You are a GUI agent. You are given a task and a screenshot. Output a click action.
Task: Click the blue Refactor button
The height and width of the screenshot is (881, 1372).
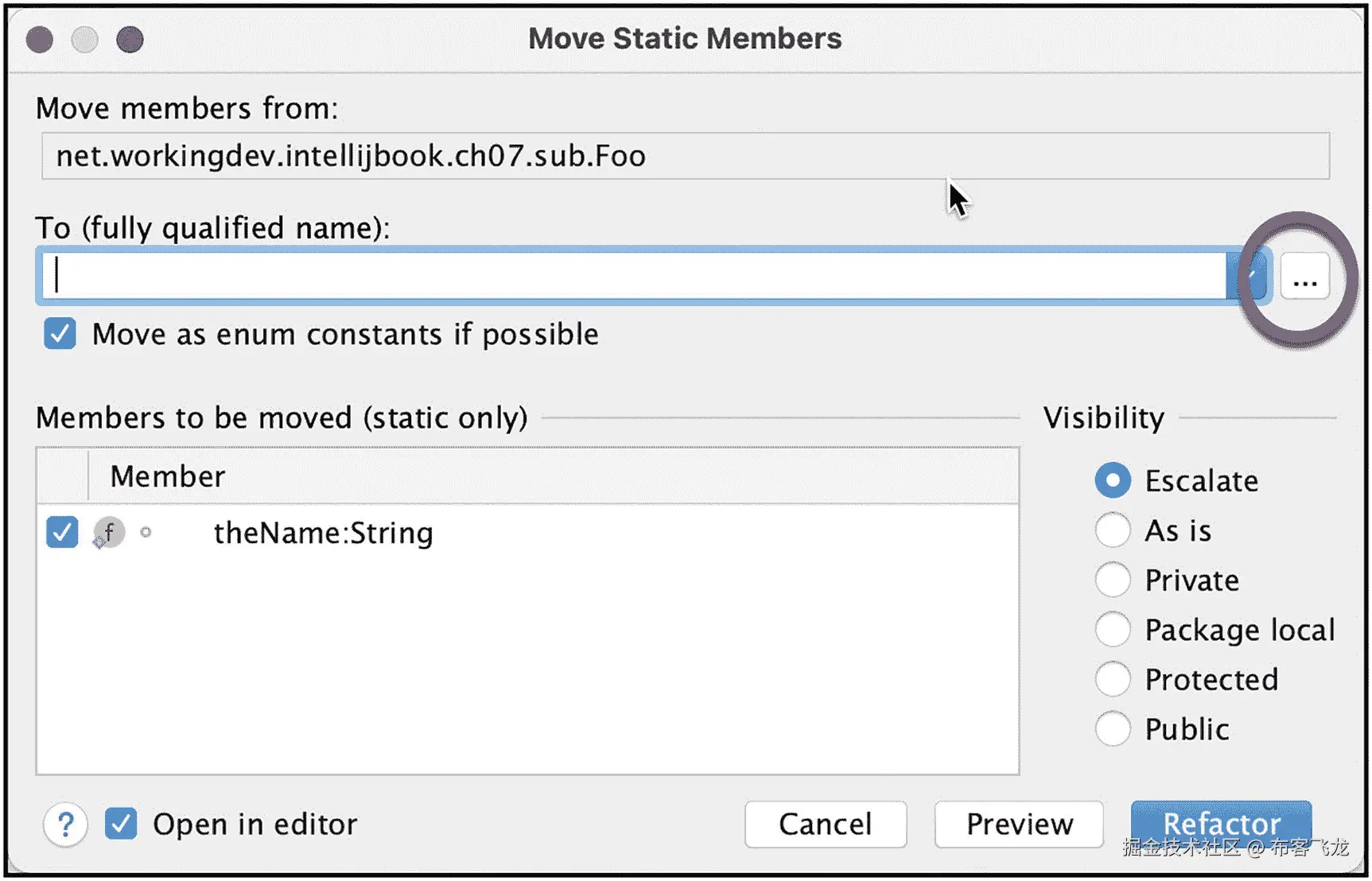(x=1221, y=823)
